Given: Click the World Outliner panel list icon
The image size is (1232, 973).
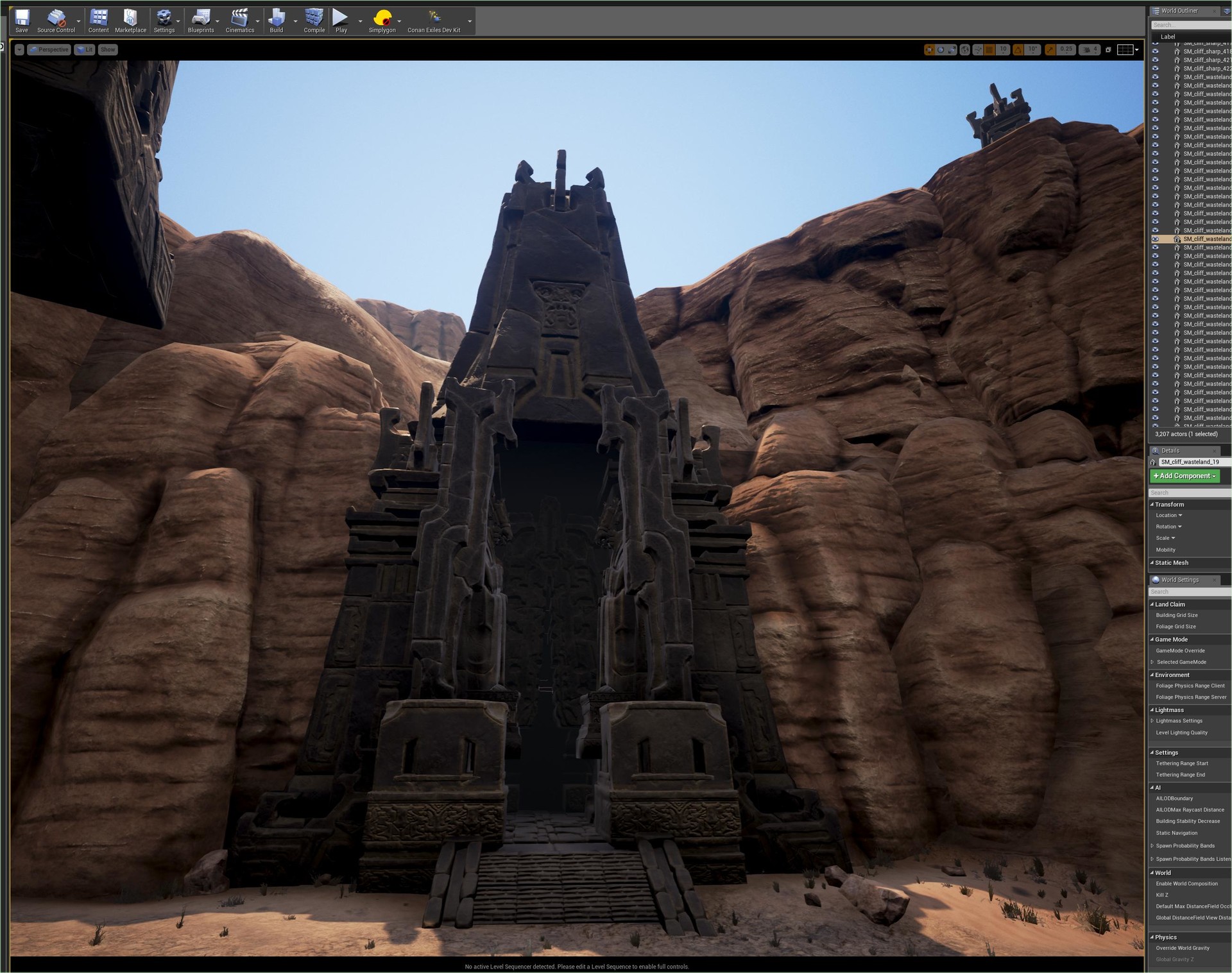Looking at the screenshot, I should click(x=1156, y=11).
